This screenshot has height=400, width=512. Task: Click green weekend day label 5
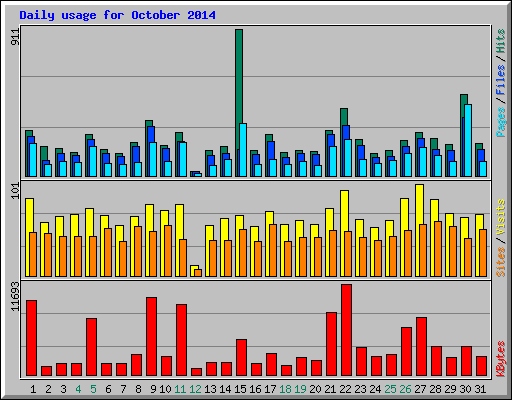(93, 389)
